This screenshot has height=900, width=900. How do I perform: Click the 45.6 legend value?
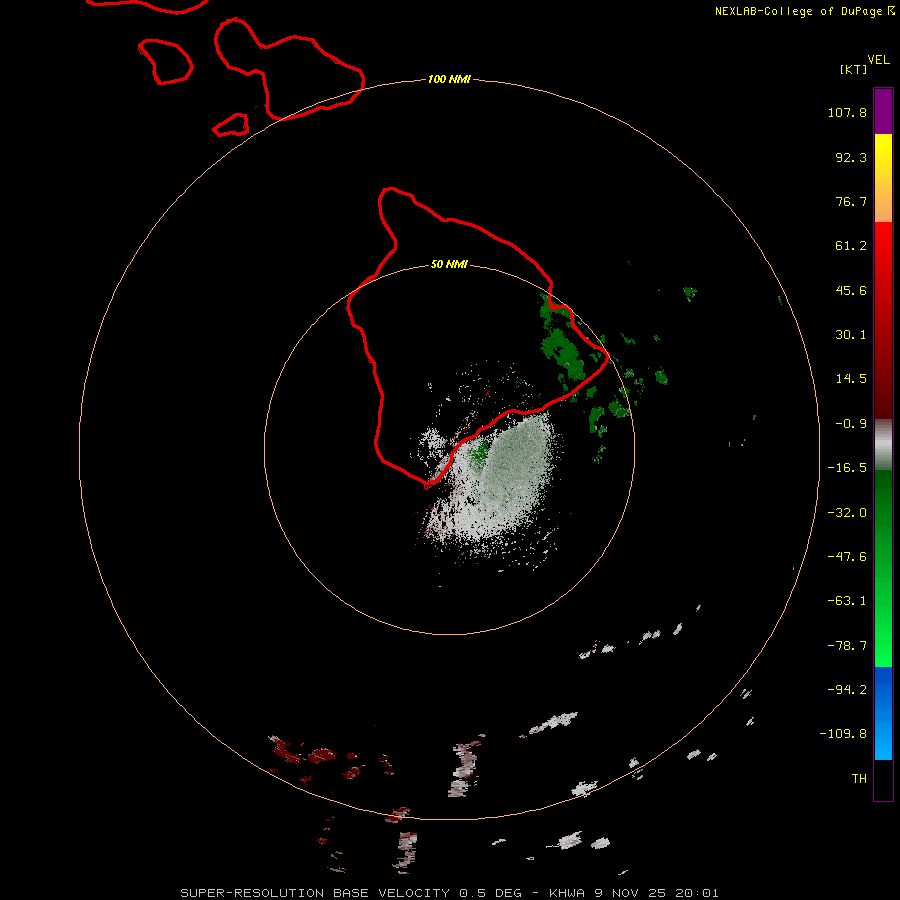[x=851, y=290]
